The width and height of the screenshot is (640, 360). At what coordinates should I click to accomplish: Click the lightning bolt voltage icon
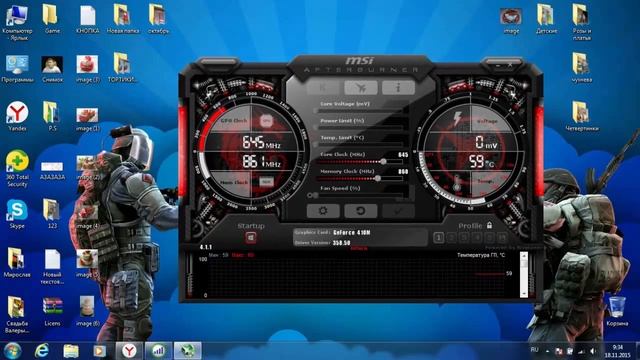pyautogui.click(x=458, y=118)
